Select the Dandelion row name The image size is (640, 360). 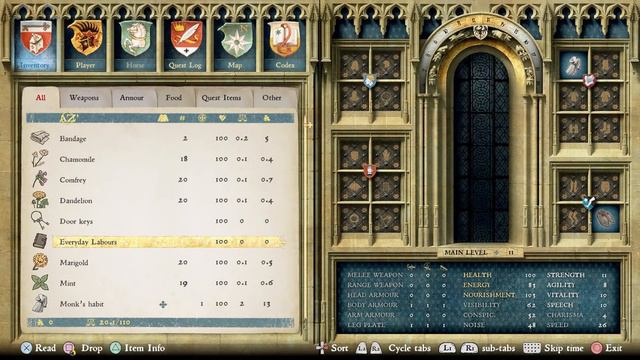[76, 200]
